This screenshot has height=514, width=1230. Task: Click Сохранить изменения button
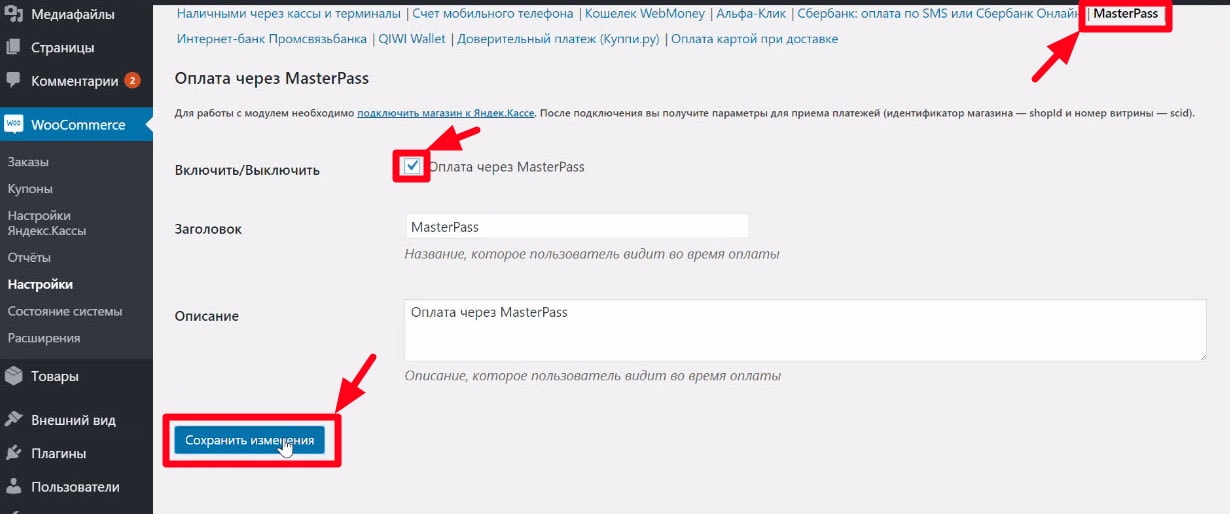[x=249, y=440]
